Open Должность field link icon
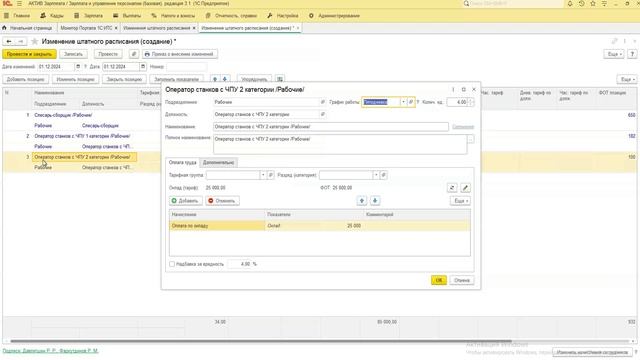 [x=323, y=114]
